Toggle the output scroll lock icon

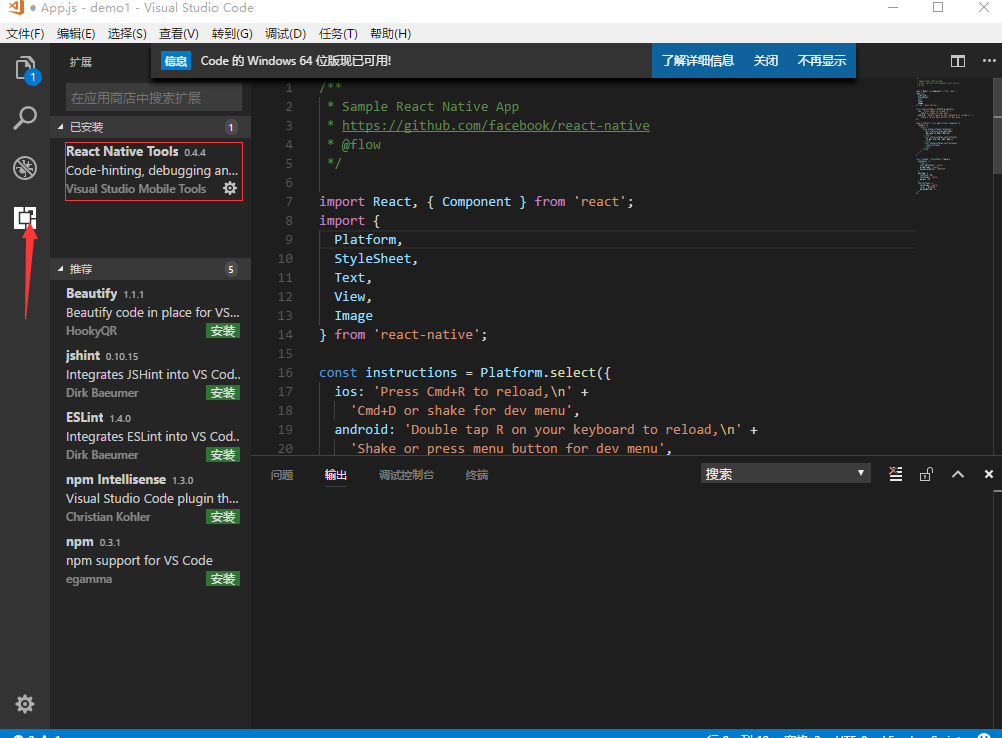[926, 474]
